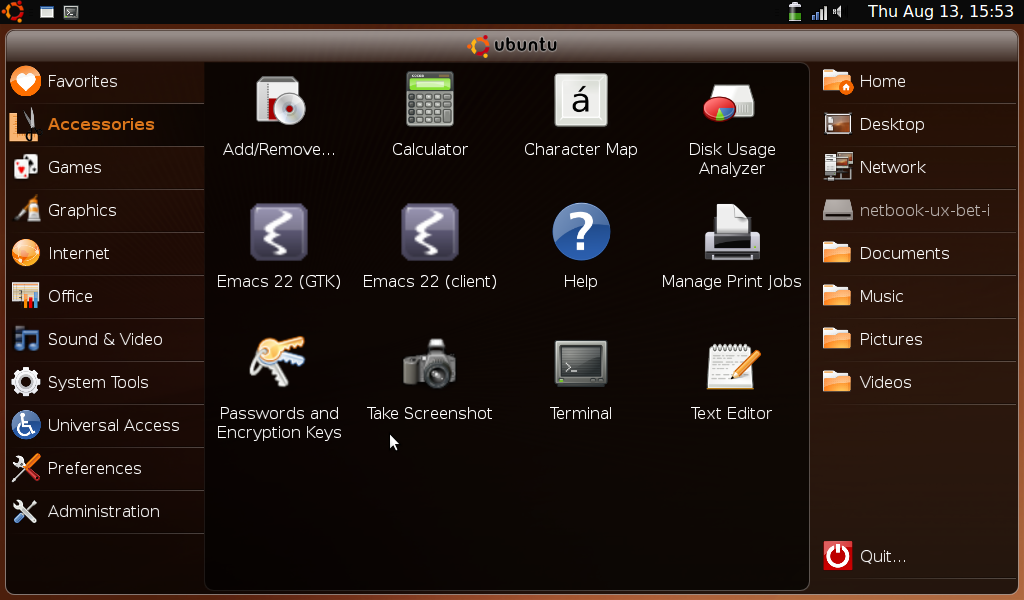This screenshot has width=1024, height=600.
Task: Check the battery status indicator
Action: (795, 12)
